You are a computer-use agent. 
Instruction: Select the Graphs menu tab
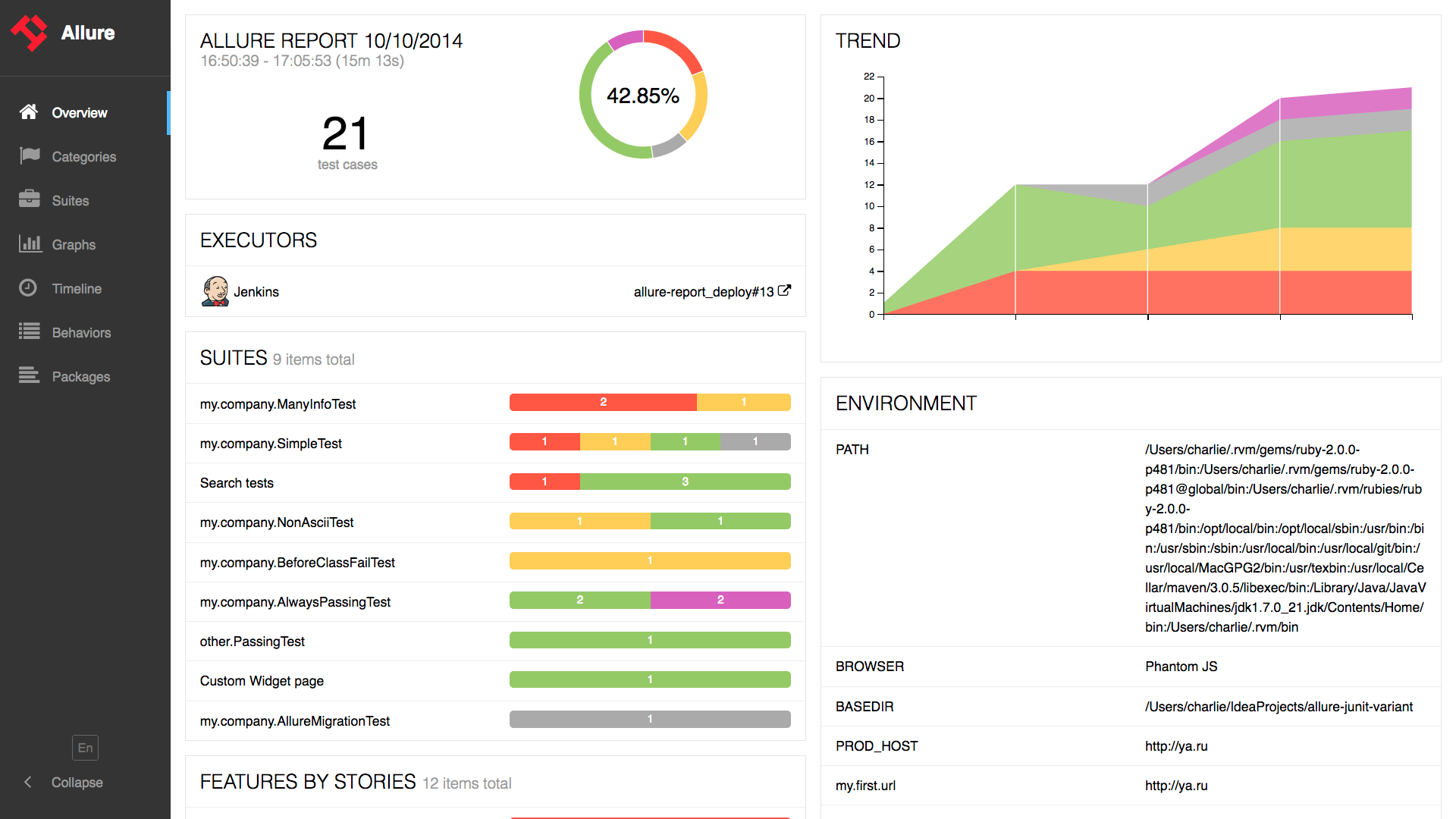[x=74, y=244]
